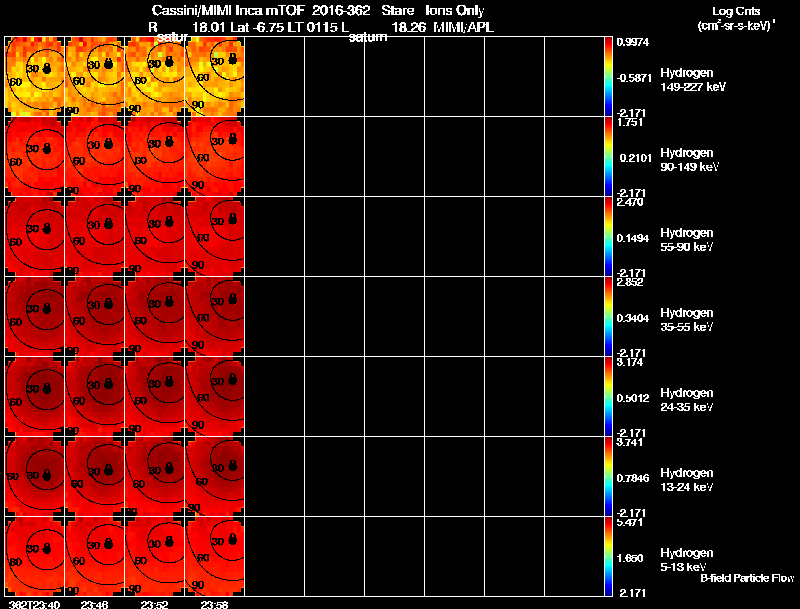The width and height of the screenshot is (800, 609).
Task: Click the '-0.5871' color scale midpoint
Action: point(634,78)
